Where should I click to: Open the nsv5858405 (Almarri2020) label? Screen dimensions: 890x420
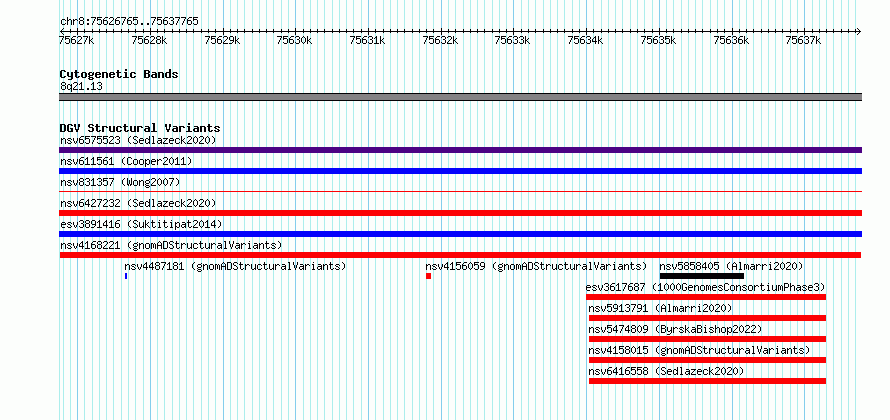coord(731,266)
